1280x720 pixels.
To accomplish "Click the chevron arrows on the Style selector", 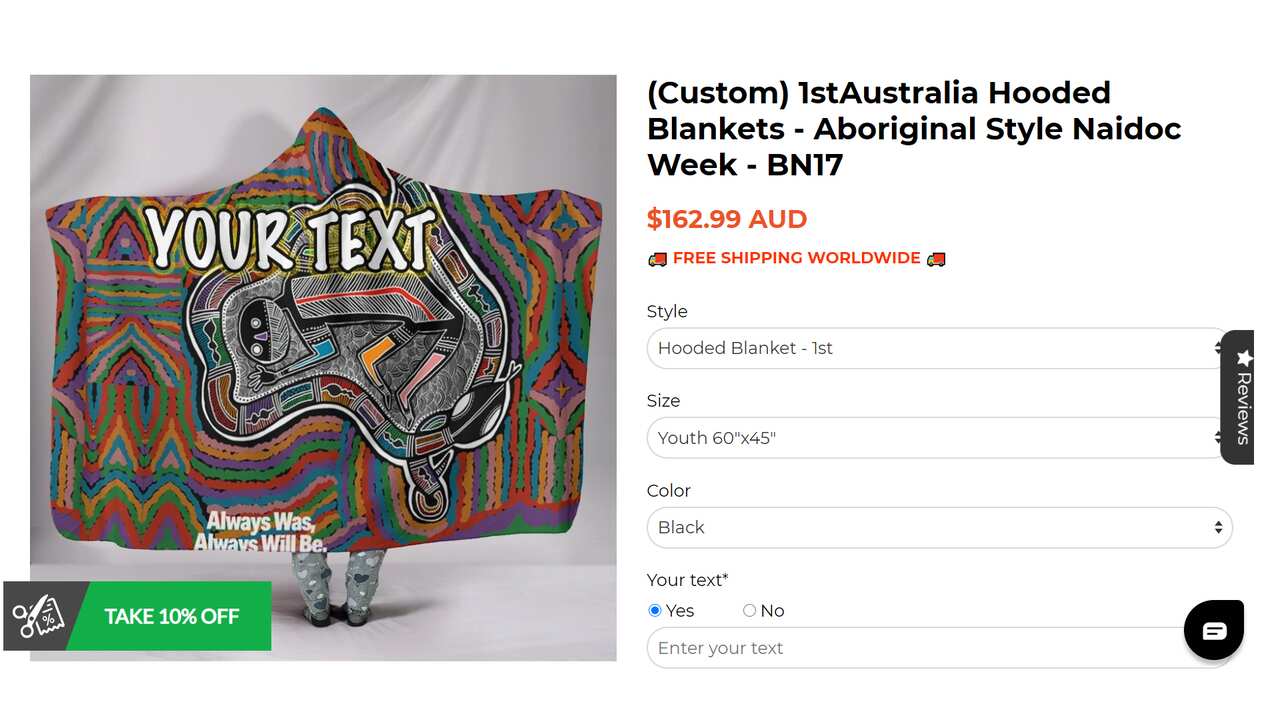I will point(1218,348).
